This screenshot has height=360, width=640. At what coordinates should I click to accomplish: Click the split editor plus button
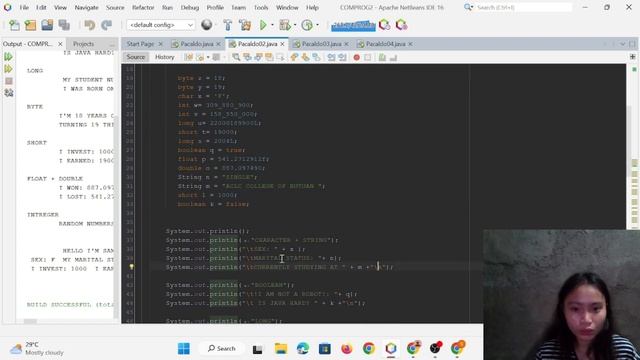pyautogui.click(x=633, y=57)
